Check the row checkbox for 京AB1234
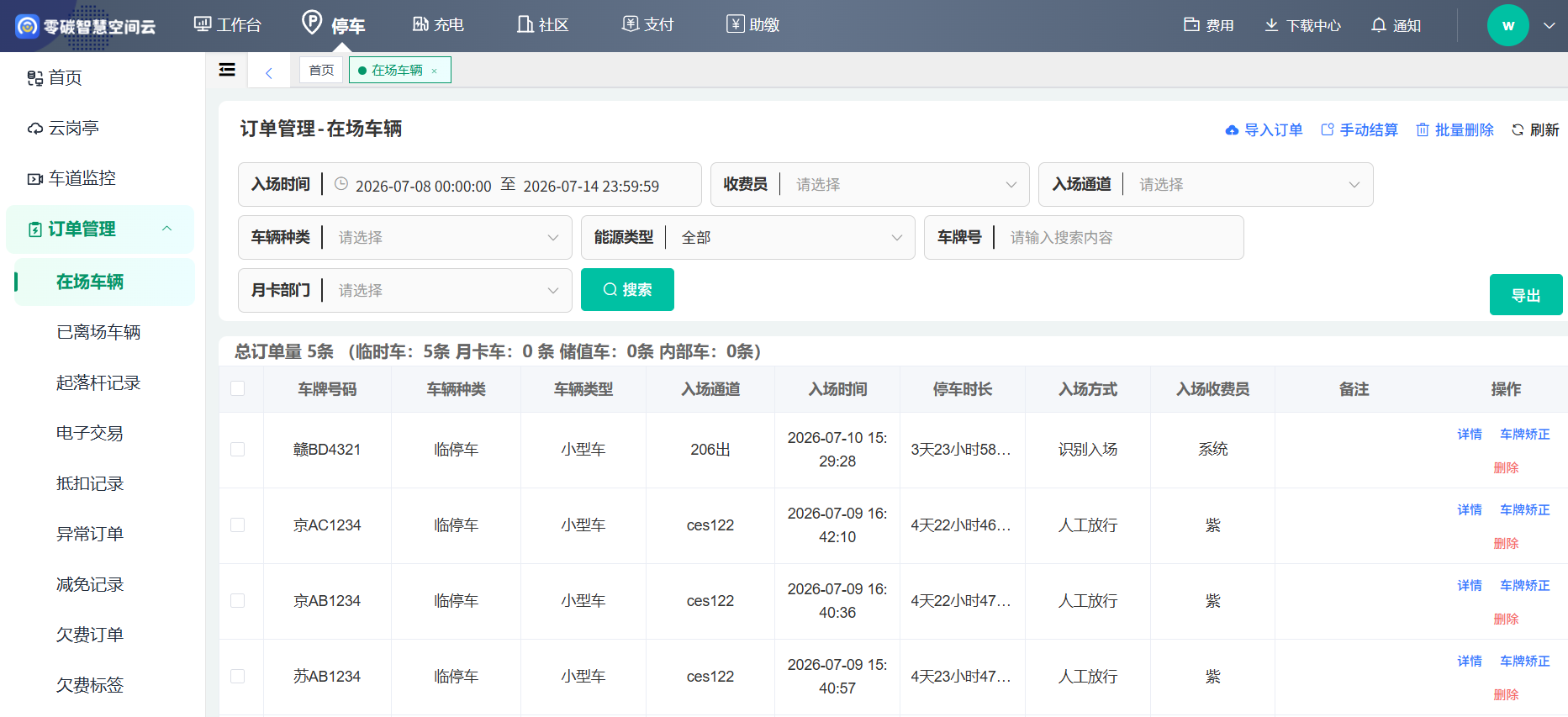 pos(238,601)
